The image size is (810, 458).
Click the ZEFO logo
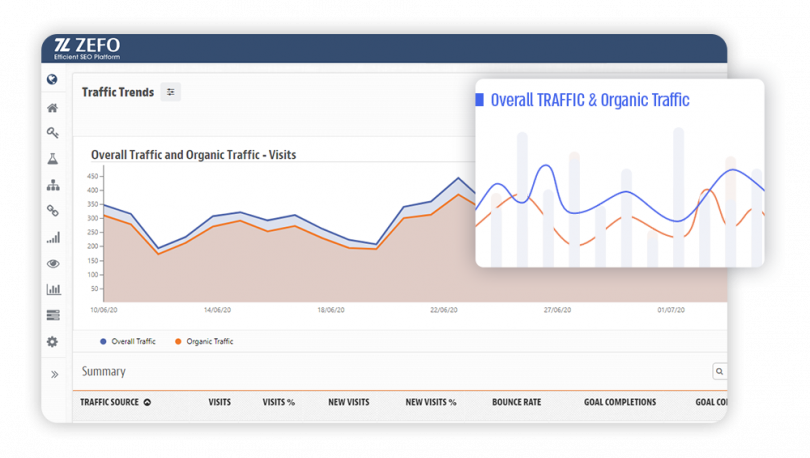point(87,49)
